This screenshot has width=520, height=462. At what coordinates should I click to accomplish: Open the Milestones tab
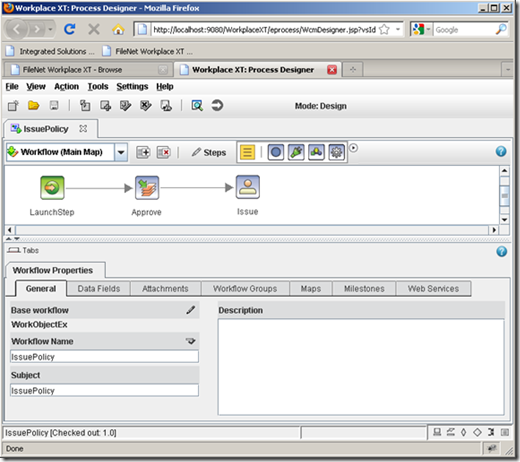[364, 289]
